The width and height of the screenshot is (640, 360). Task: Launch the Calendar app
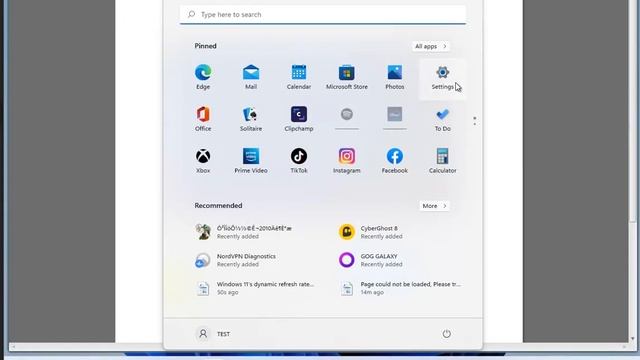299,77
